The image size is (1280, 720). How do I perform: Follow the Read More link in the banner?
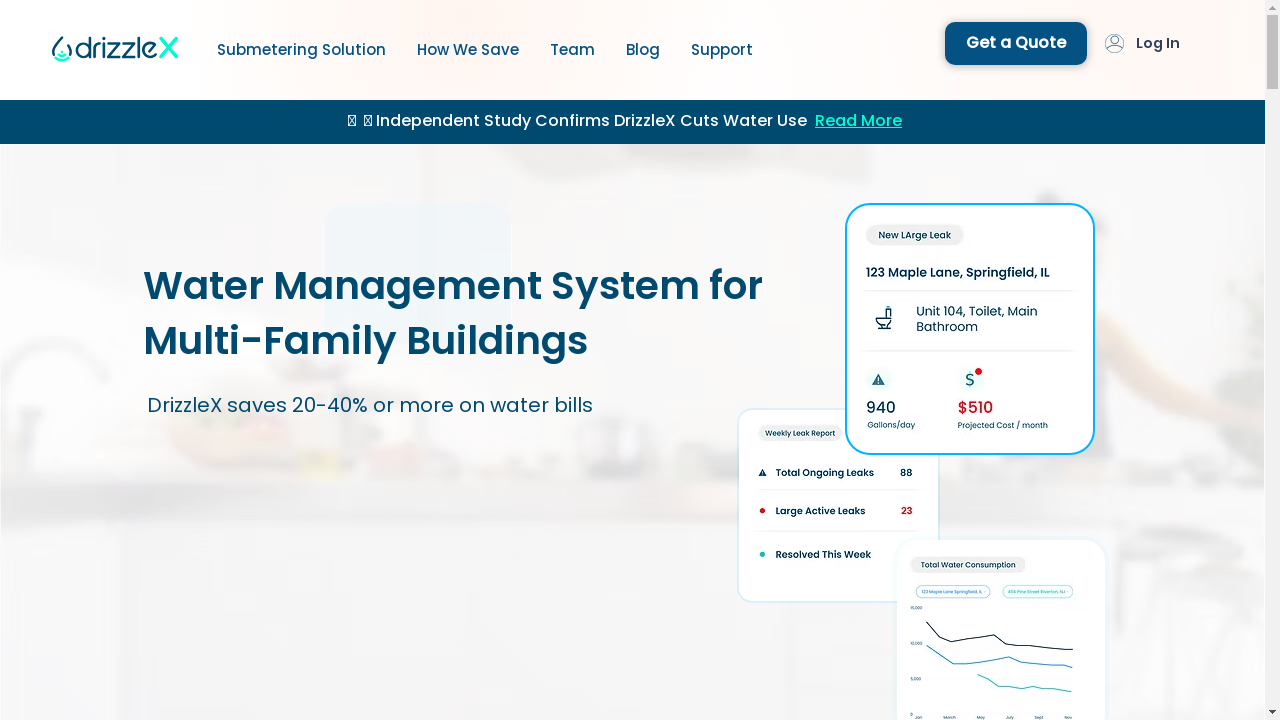click(858, 121)
